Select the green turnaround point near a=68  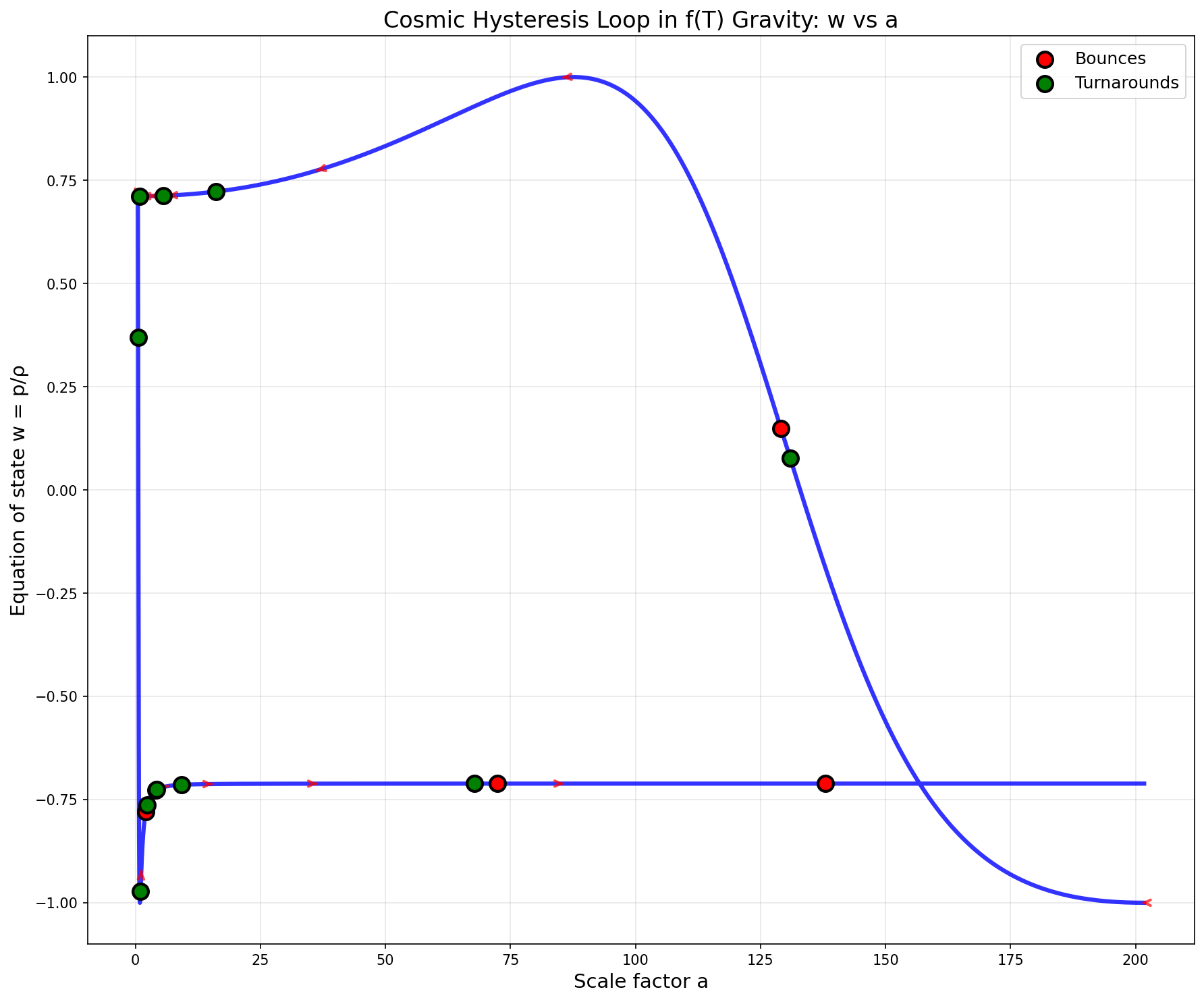[x=474, y=783]
